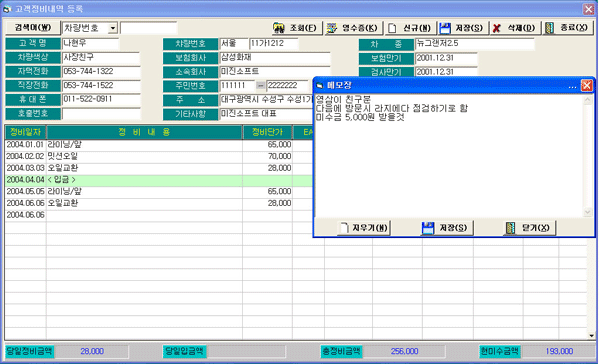Click scroll down arrow in 메모장 text area
The image size is (599, 364).
point(587,212)
